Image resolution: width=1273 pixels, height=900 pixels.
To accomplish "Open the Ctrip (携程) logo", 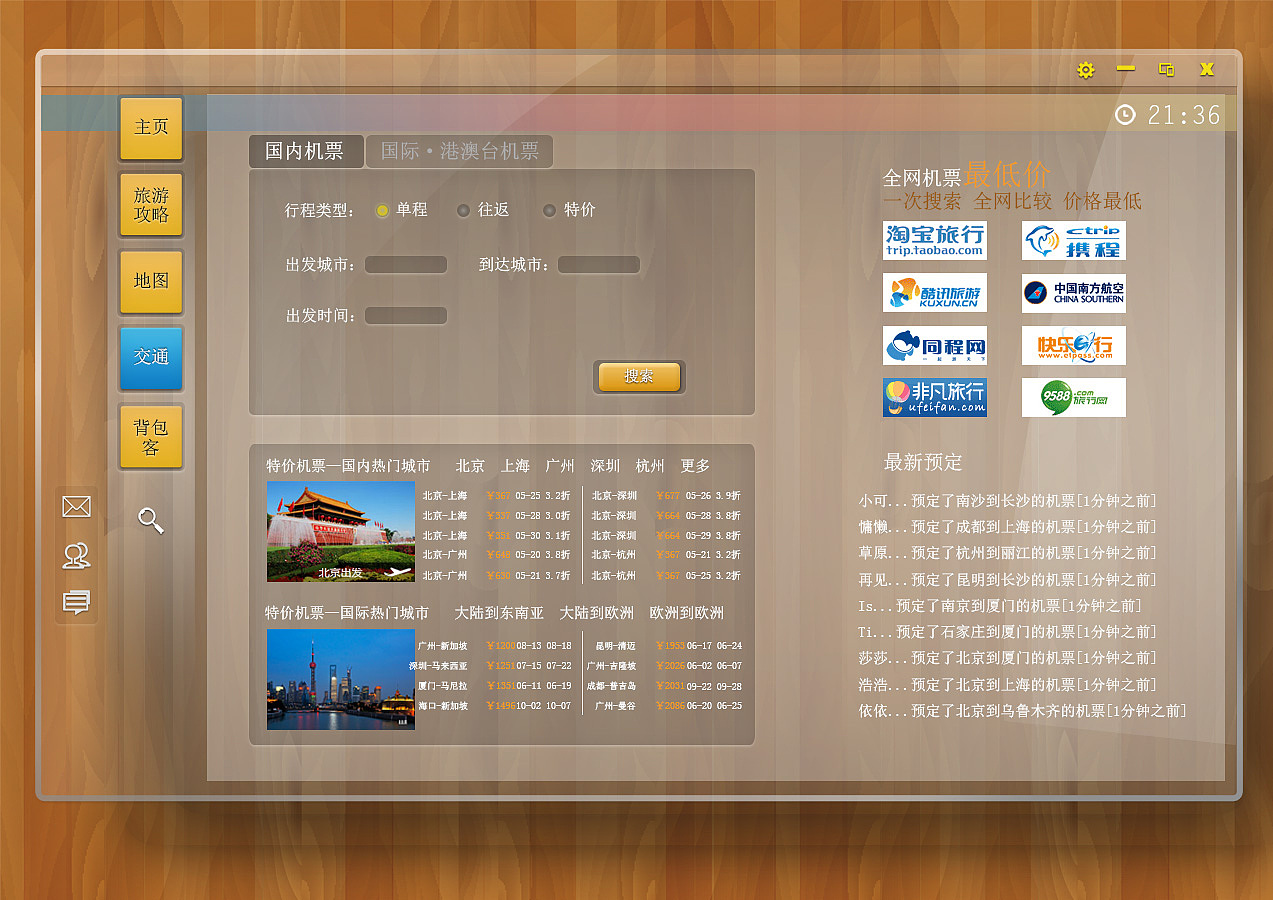I will tap(1073, 241).
